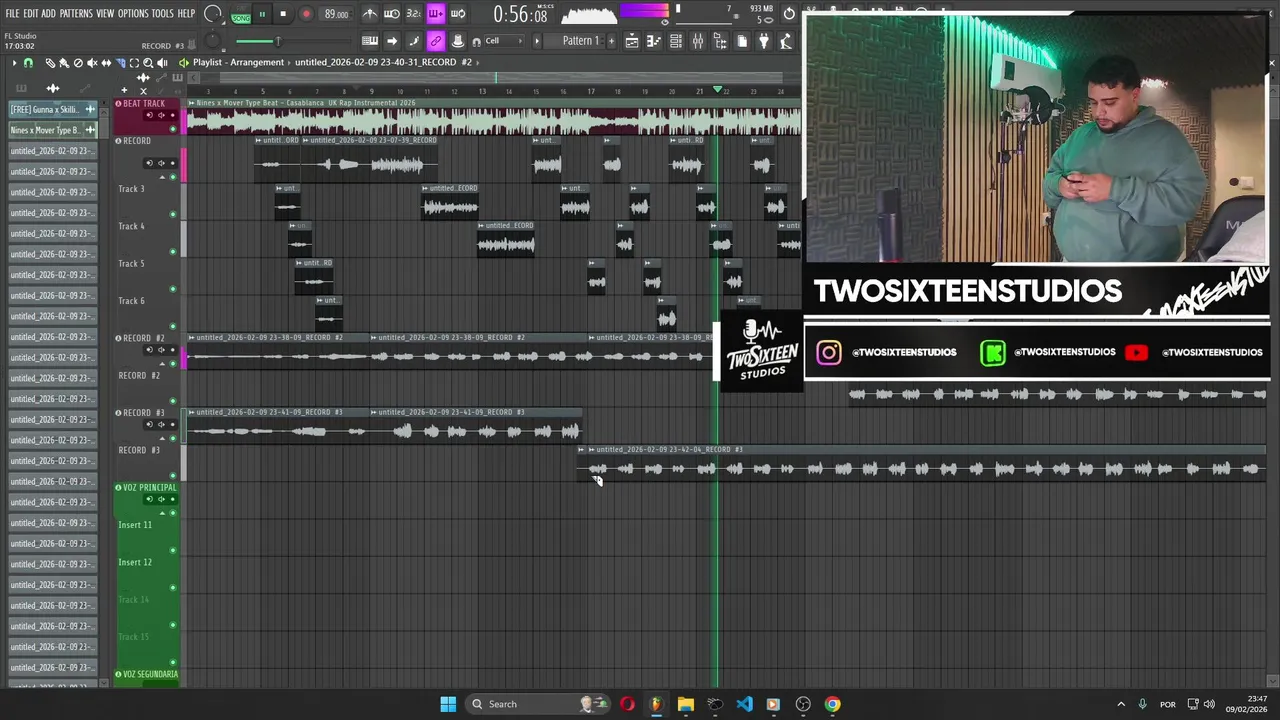Toggle the 3-2-1 countdown before recording
The image size is (1280, 720).
[x=414, y=14]
